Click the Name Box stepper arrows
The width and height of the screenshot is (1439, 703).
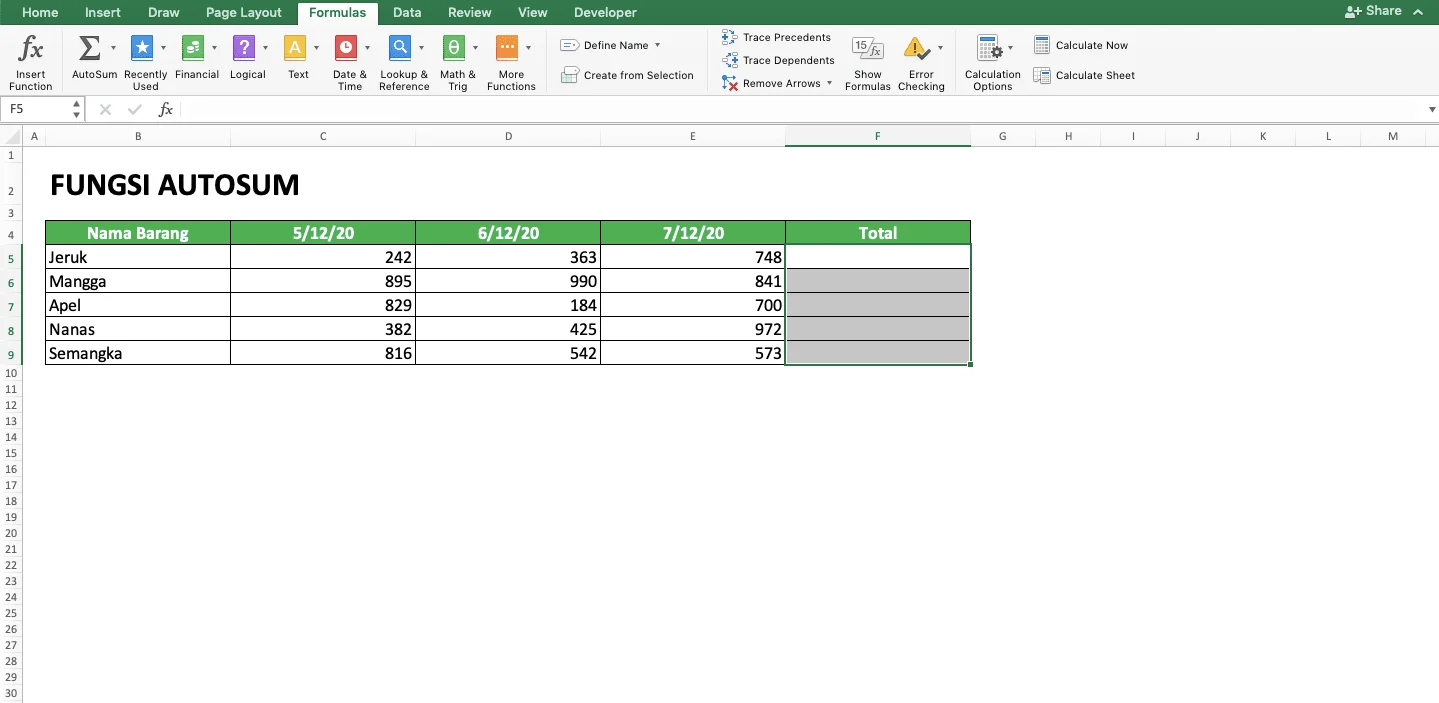(76, 109)
